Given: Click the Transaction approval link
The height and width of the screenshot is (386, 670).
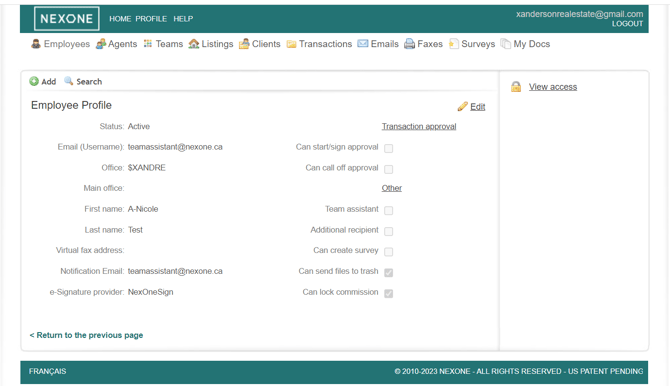Looking at the screenshot, I should coord(419,127).
